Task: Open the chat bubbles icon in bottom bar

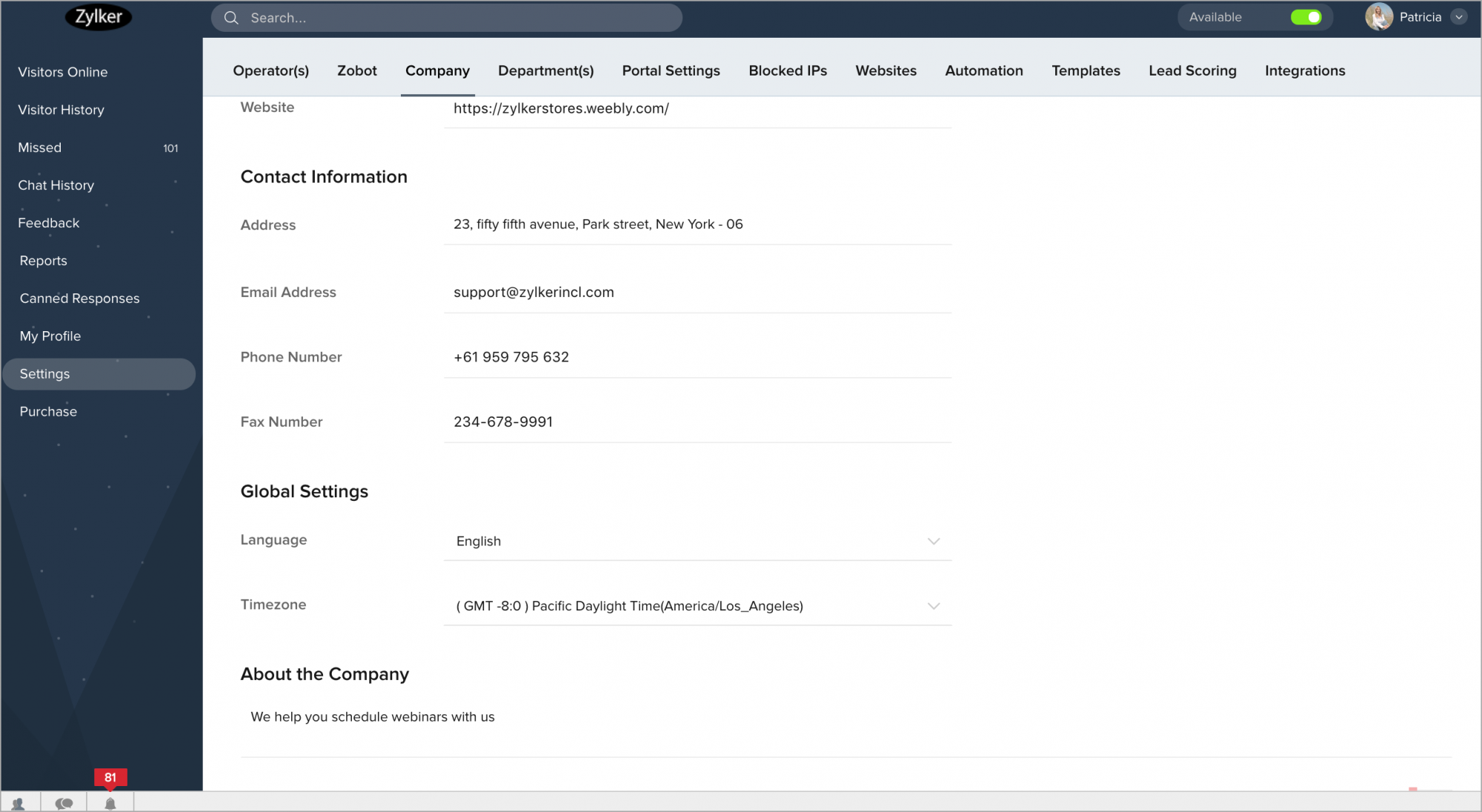Action: (x=64, y=803)
